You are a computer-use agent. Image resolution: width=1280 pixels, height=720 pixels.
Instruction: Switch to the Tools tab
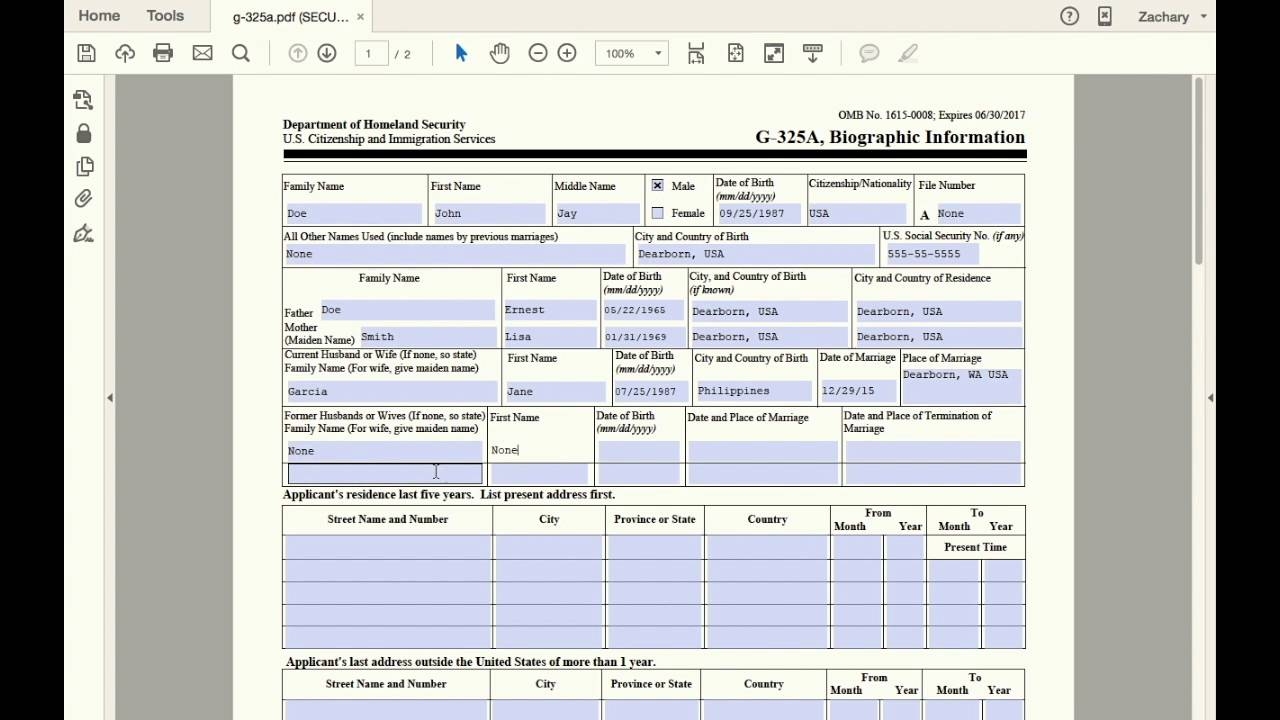[165, 16]
